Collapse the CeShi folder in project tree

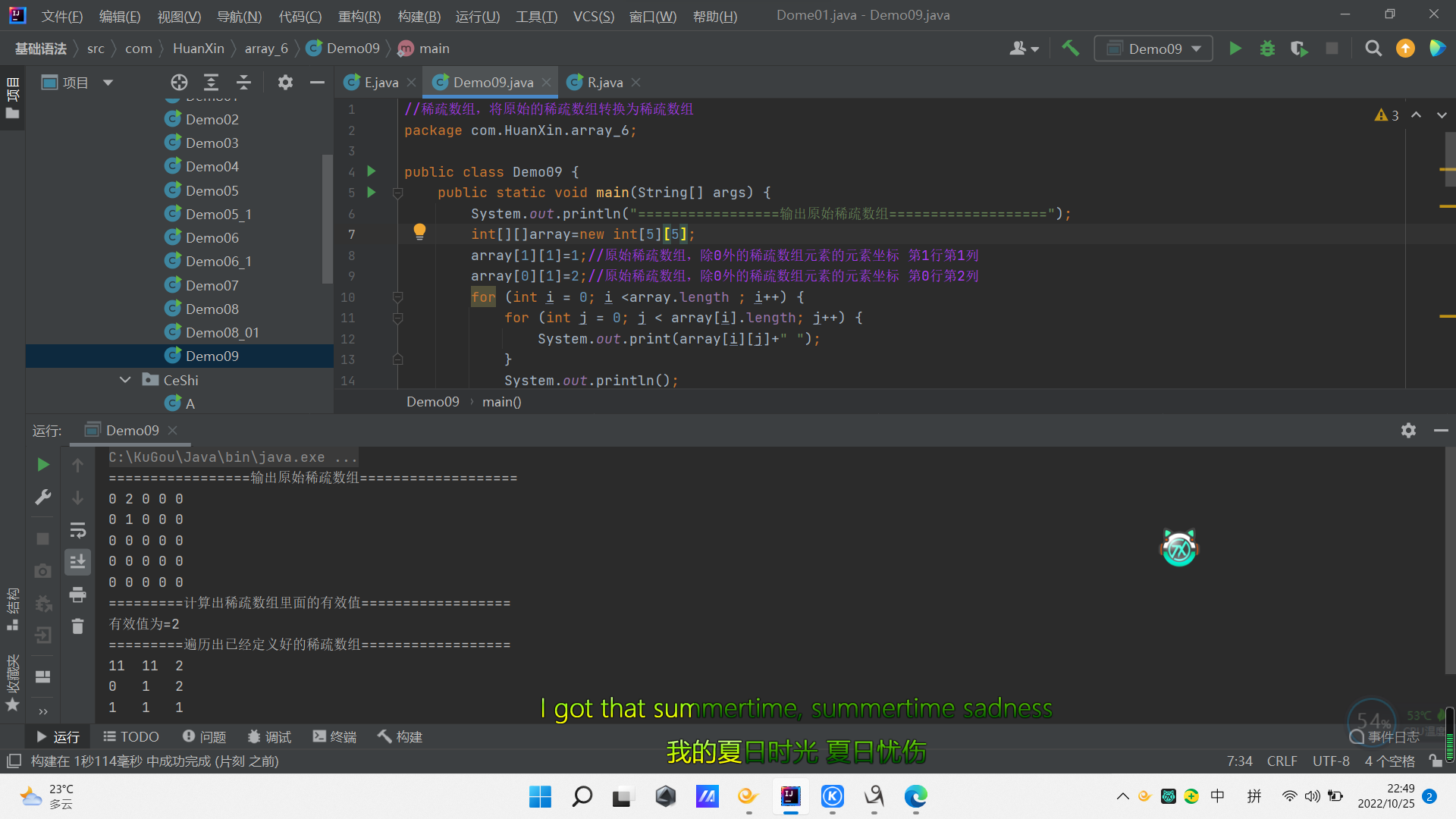[125, 380]
